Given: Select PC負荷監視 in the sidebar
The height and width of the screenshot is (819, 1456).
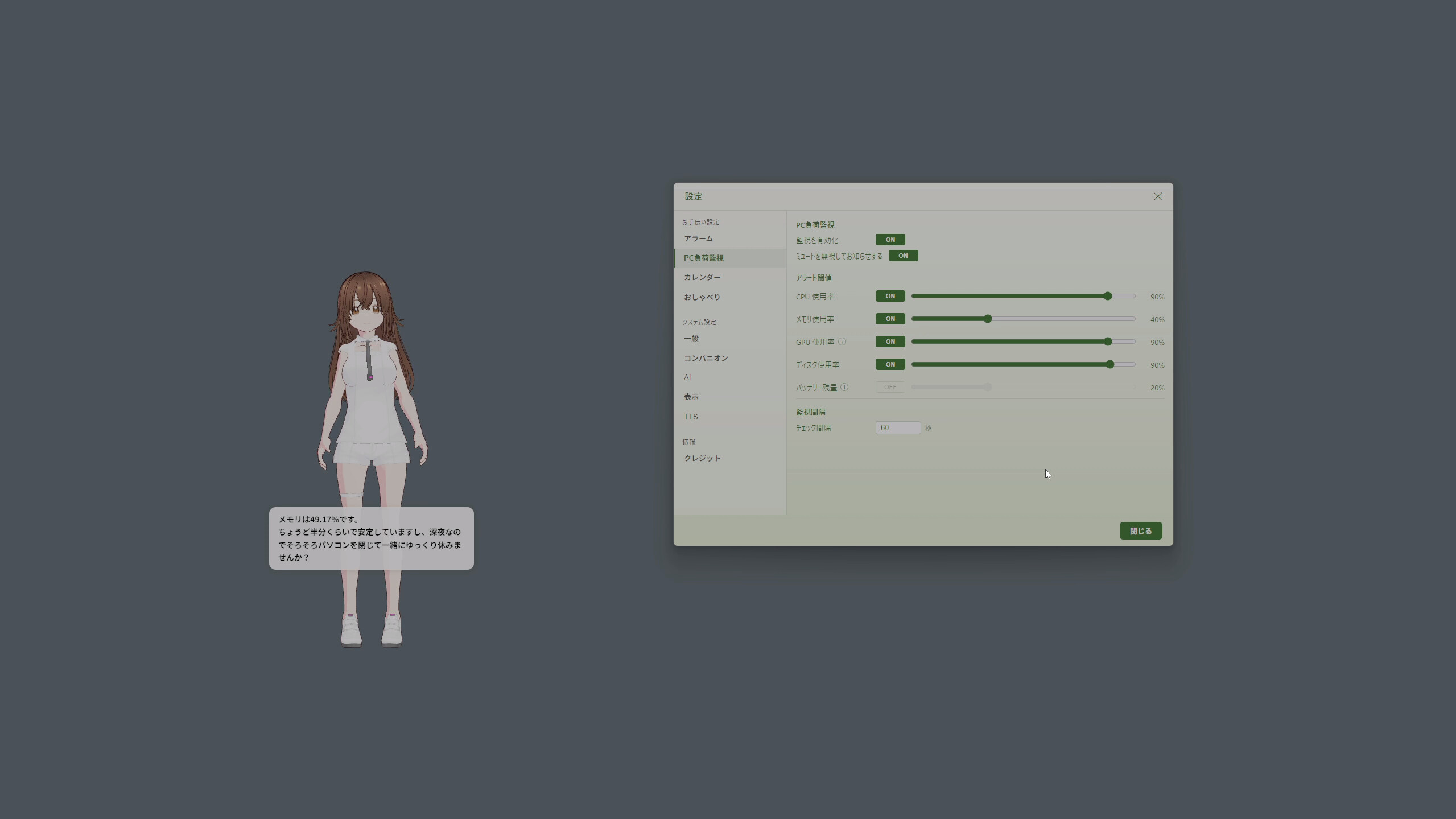Looking at the screenshot, I should [730, 258].
